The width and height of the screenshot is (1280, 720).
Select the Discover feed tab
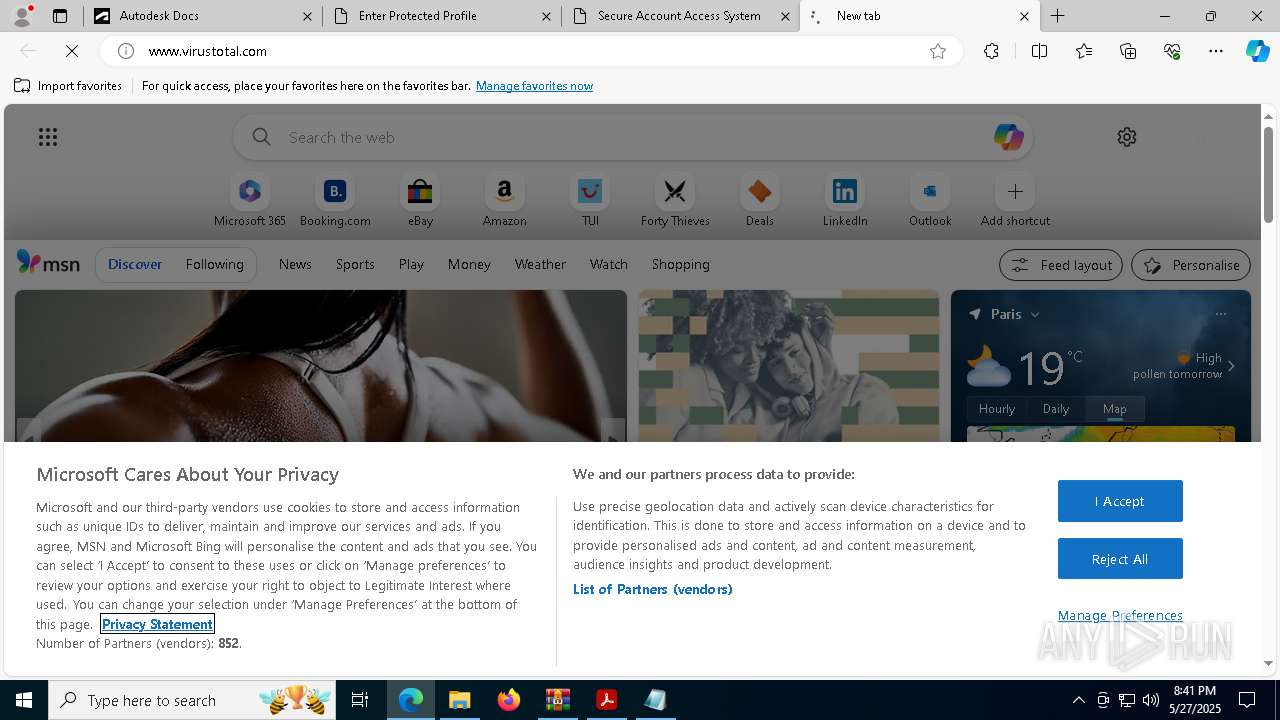[135, 264]
